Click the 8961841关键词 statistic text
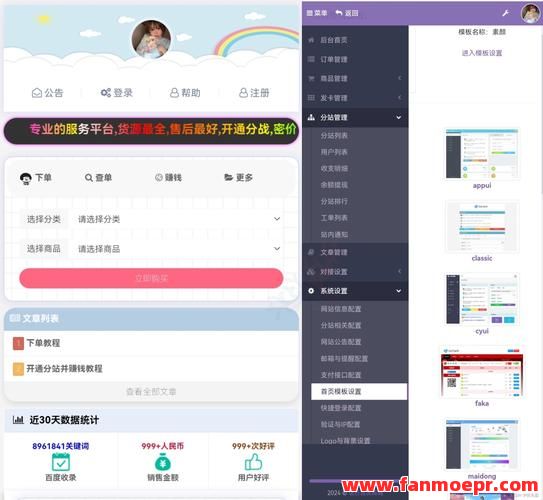This screenshot has width=543, height=500. point(61,446)
